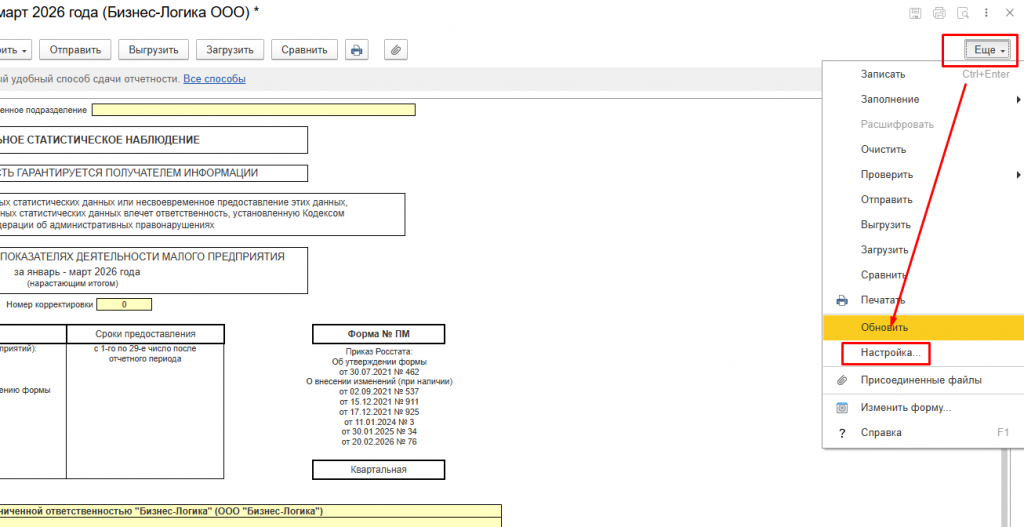Screen dimensions: 1024x527
Task: Expand the Заполнение submenu
Action: (x=923, y=99)
